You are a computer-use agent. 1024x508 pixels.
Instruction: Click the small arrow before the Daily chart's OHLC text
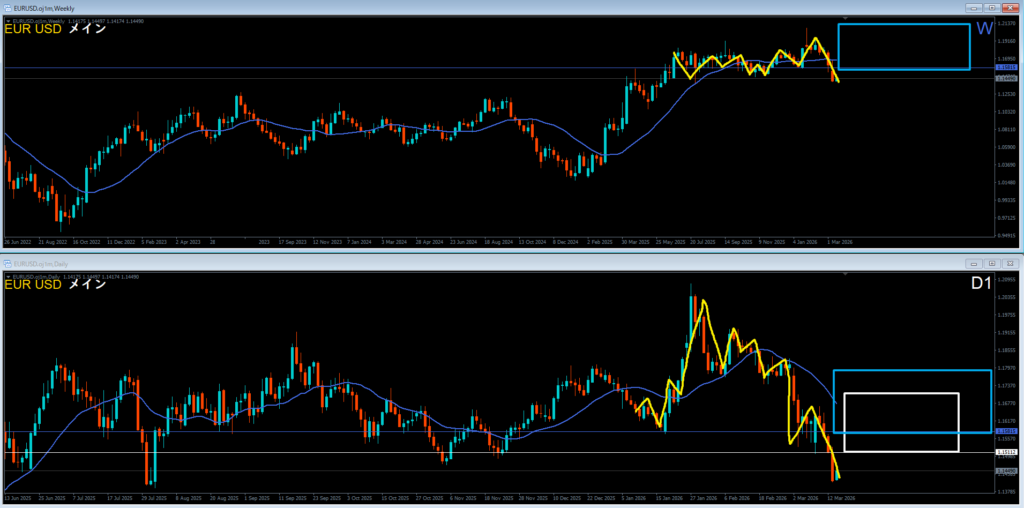[x=8, y=277]
